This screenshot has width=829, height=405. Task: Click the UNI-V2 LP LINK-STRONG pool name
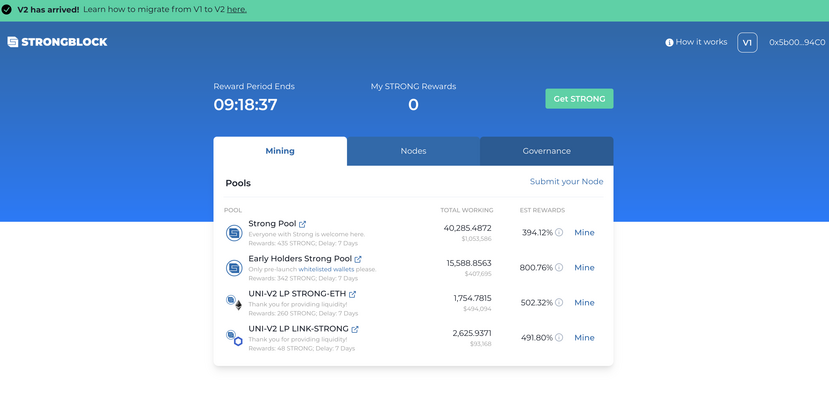pyautogui.click(x=298, y=328)
